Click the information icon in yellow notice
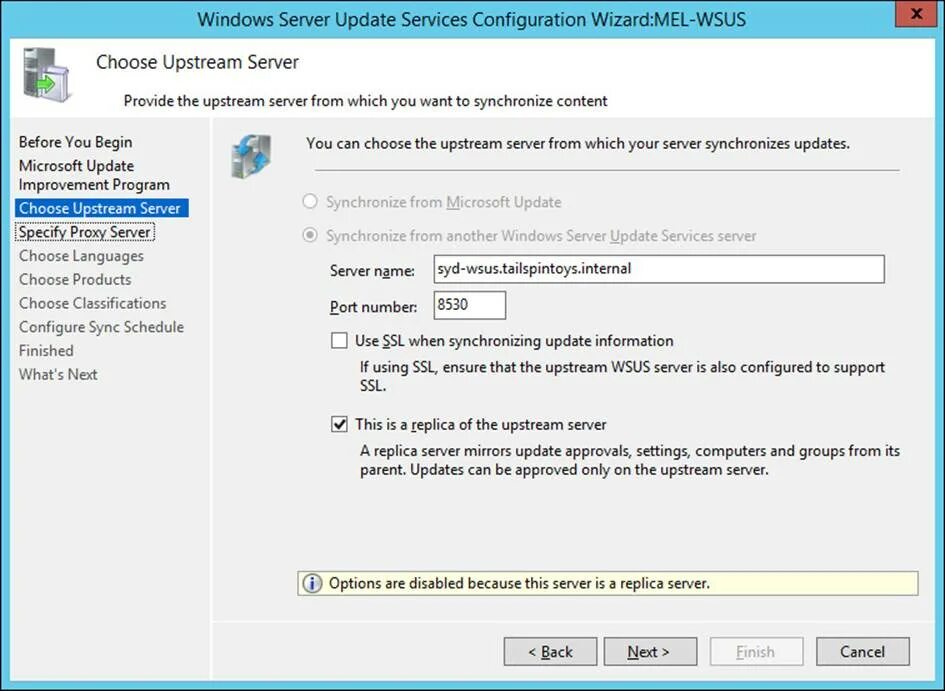Screen dimensions: 945x691 (x=312, y=583)
